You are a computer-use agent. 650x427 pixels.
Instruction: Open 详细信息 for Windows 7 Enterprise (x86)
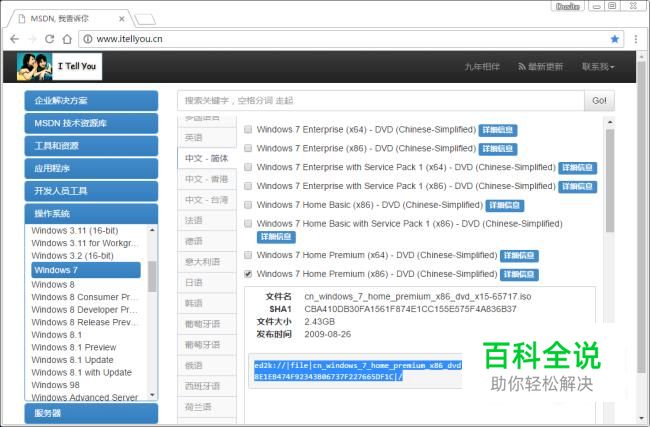click(497, 149)
